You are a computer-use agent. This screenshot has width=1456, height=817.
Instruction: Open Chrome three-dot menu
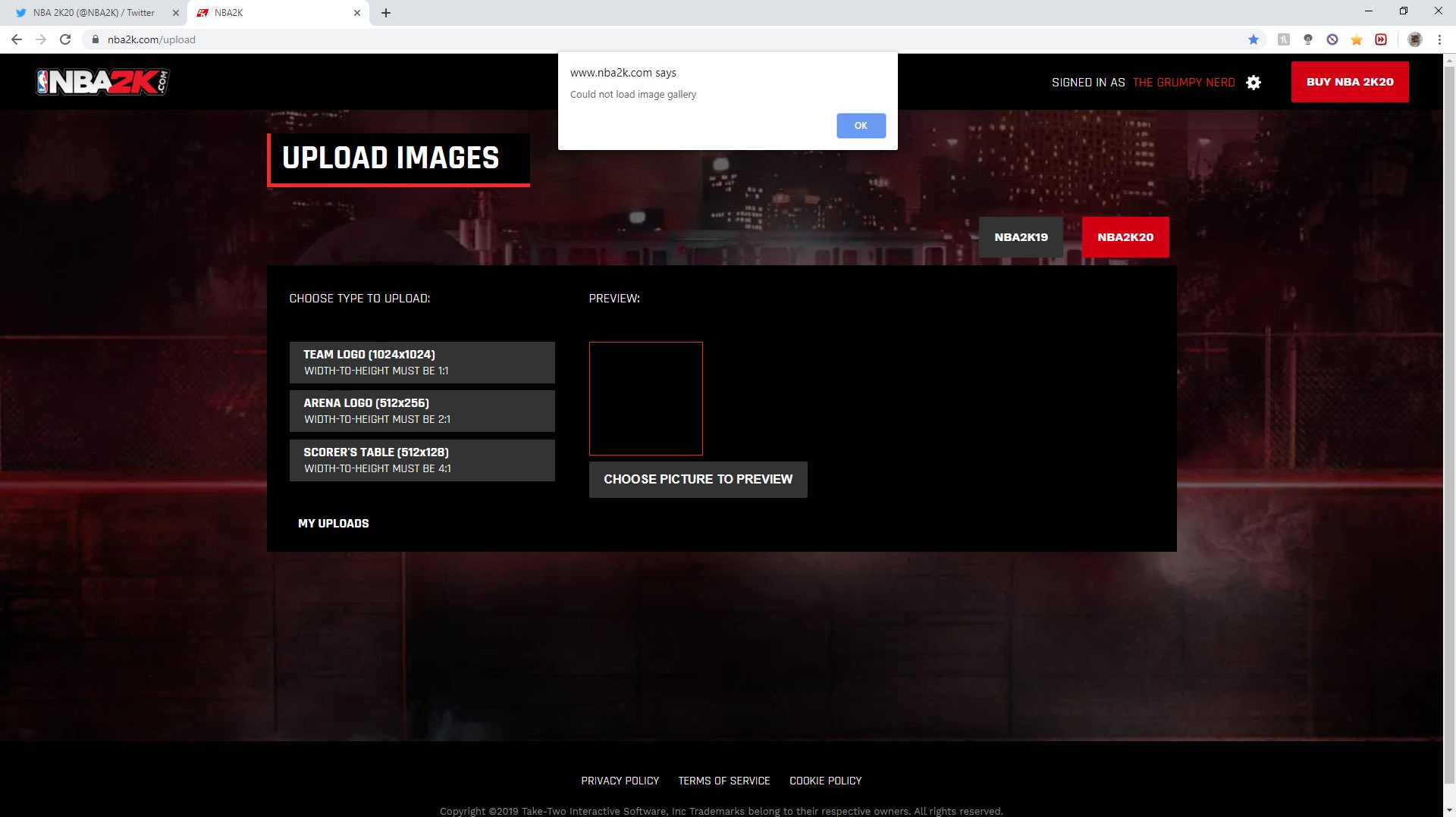point(1439,39)
